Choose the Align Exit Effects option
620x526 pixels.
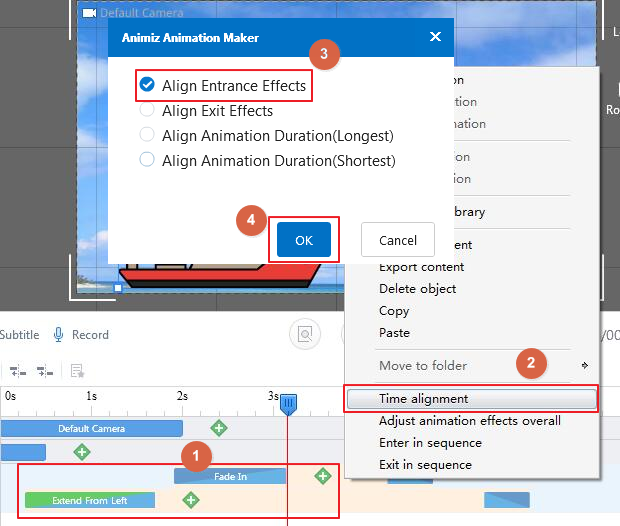(x=147, y=111)
